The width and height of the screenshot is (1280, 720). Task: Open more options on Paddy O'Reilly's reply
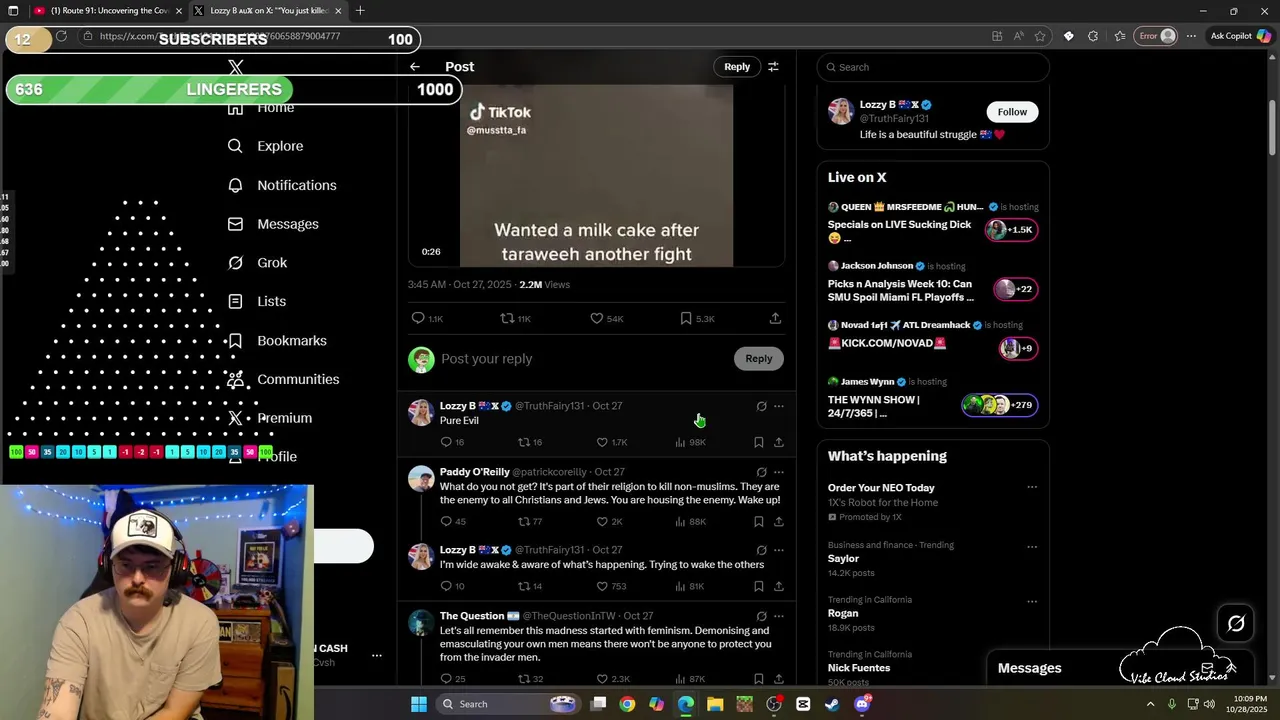point(779,472)
